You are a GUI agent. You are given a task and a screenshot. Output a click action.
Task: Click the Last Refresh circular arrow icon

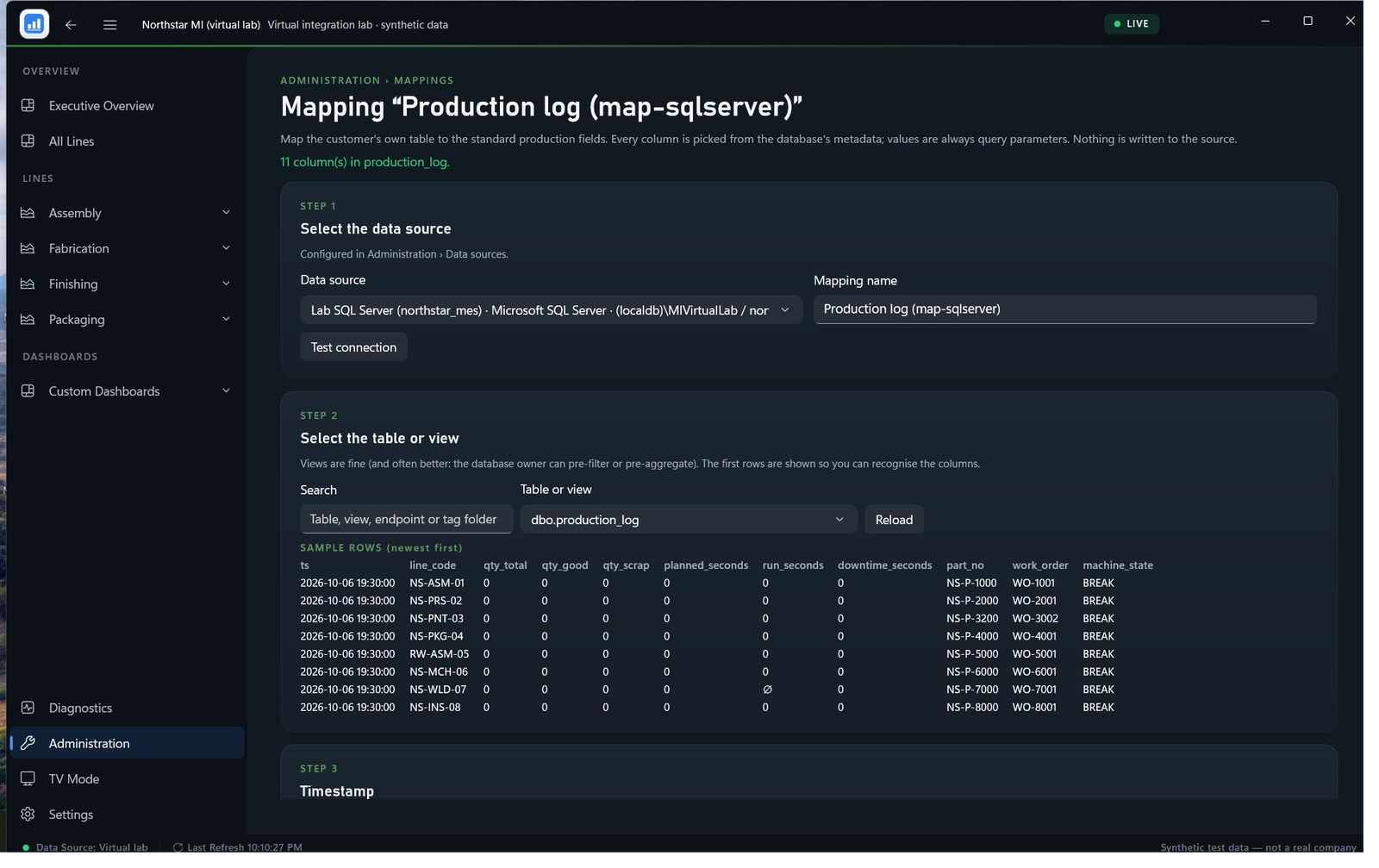[178, 848]
